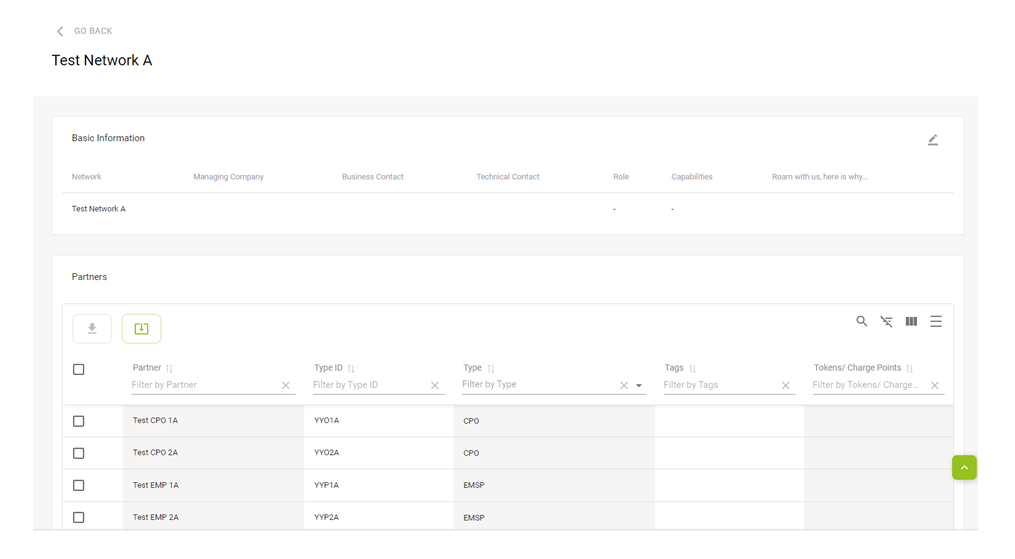Click Test EMP 1A partner cell
Screen dimensions: 1015x559
pos(214,485)
